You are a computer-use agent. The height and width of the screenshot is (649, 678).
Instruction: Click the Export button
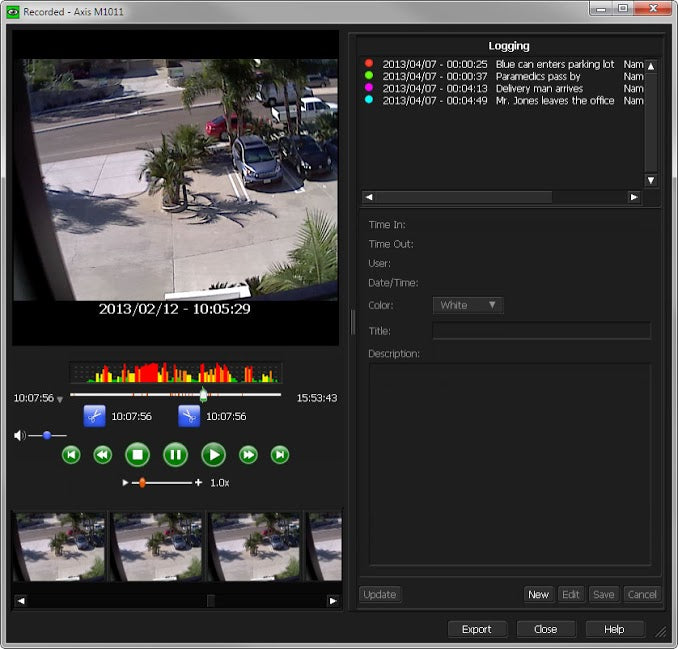(x=476, y=629)
